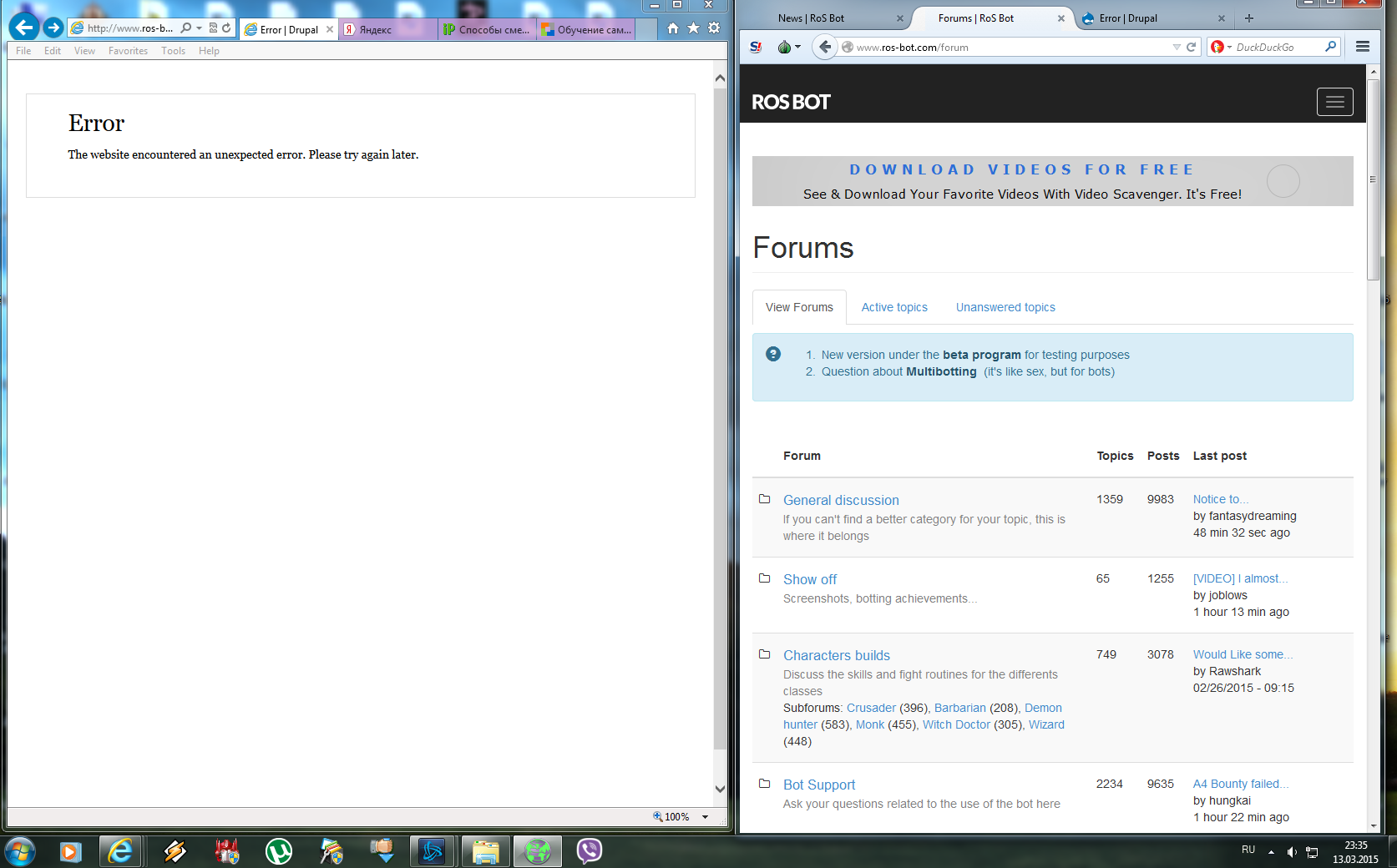Viewport: 1397px width, 868px height.
Task: Go back in the Firefox window
Action: (x=825, y=47)
